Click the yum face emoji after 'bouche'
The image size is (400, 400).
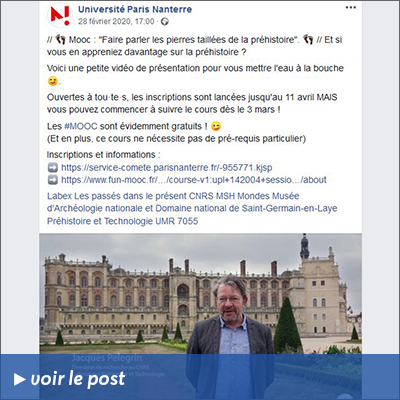coord(52,81)
